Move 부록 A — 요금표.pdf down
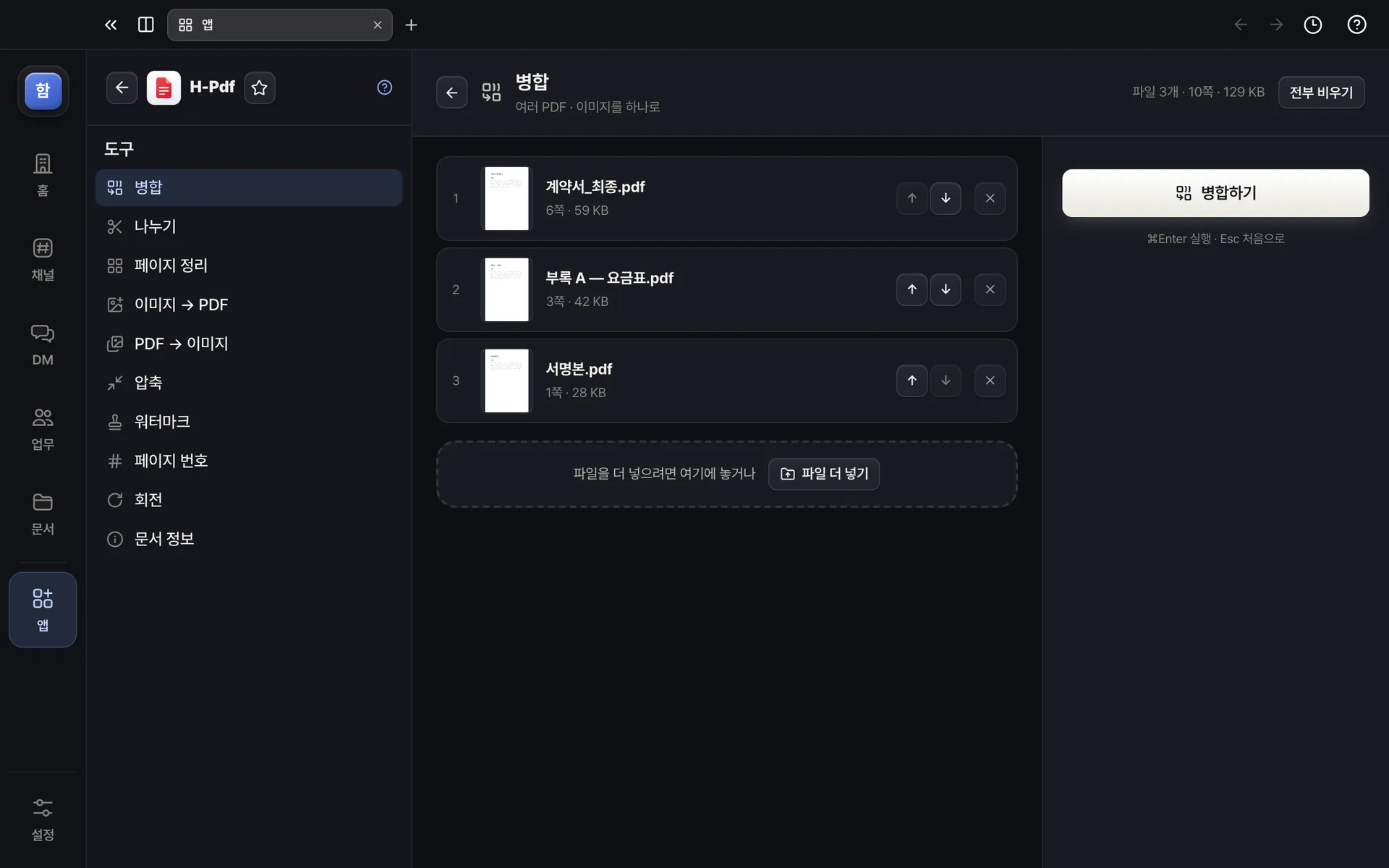Viewport: 1389px width, 868px height. 946,289
